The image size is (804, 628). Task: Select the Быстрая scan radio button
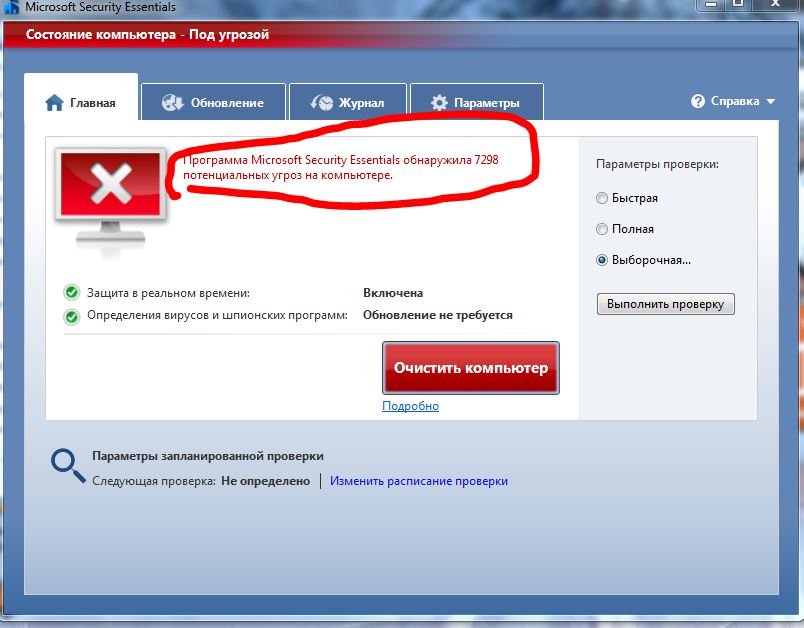pyautogui.click(x=602, y=198)
